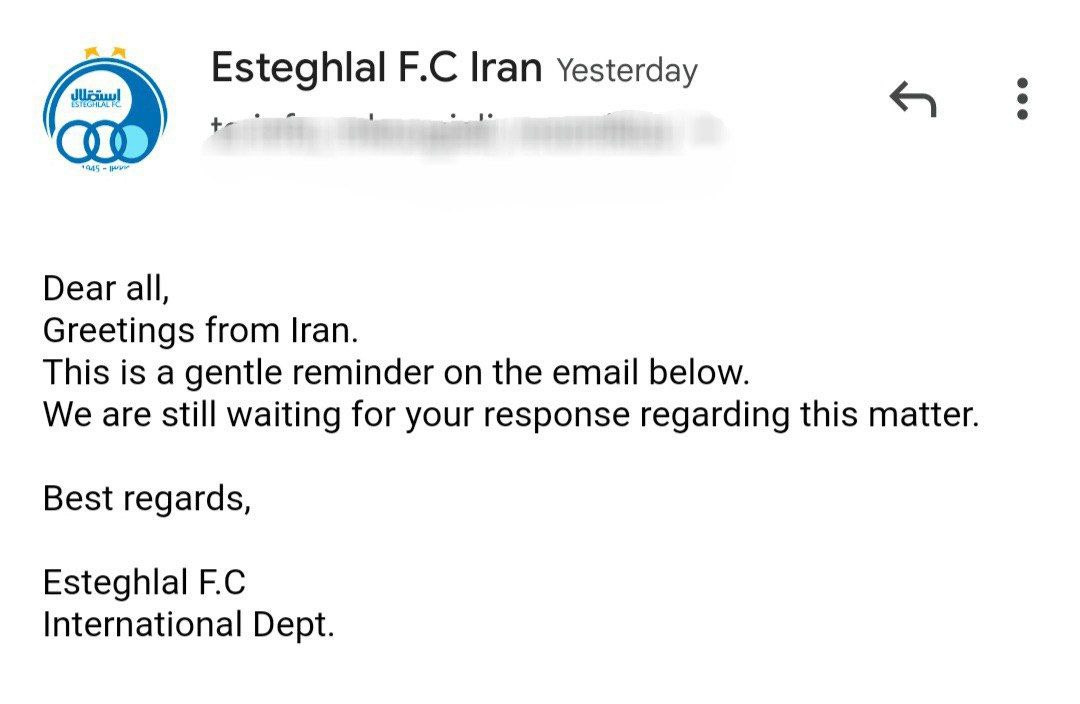Expand the blurred recipient details line

coord(465,133)
